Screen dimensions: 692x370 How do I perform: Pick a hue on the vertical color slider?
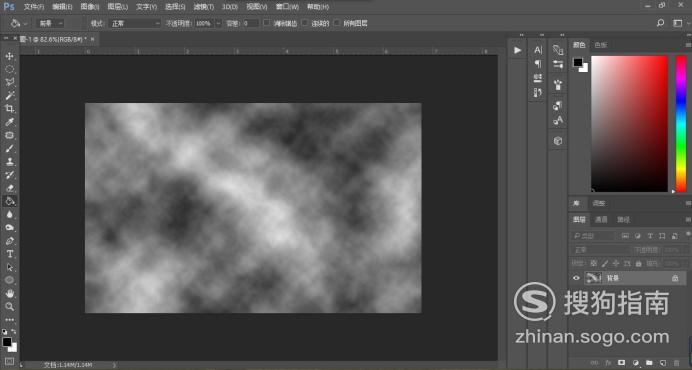[x=681, y=124]
